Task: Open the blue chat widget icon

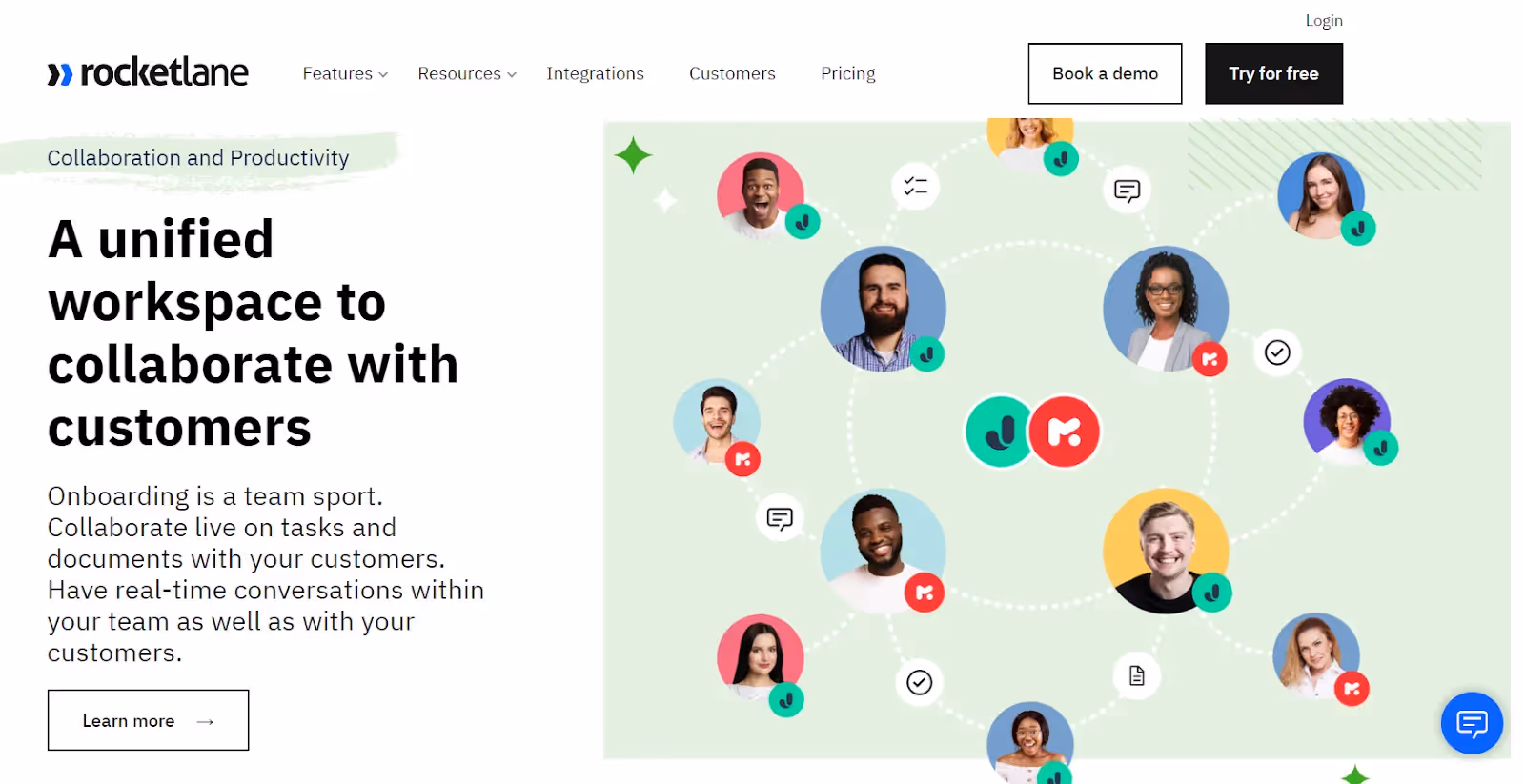Action: point(1472,723)
